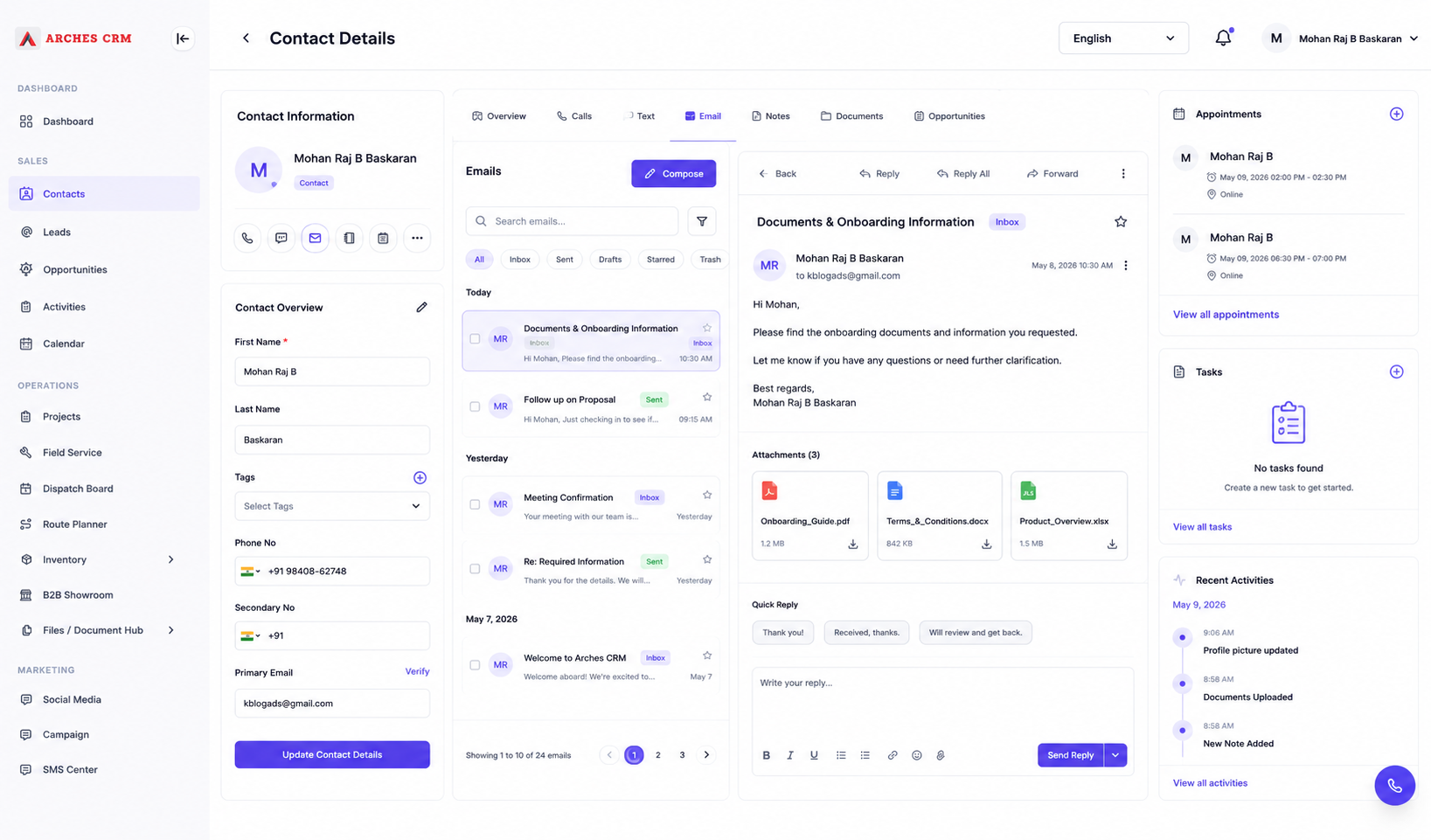Insert a link in reply editor

(x=893, y=755)
